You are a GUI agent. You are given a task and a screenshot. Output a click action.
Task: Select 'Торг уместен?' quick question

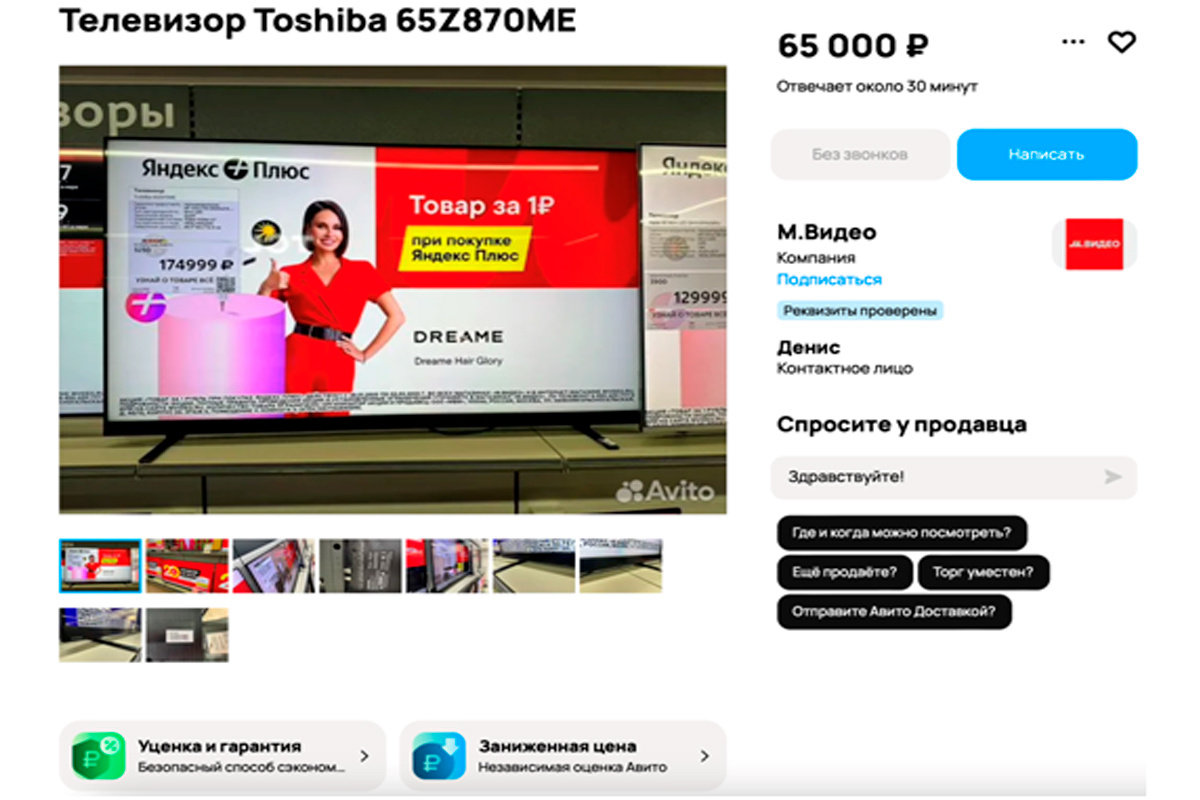tap(983, 572)
